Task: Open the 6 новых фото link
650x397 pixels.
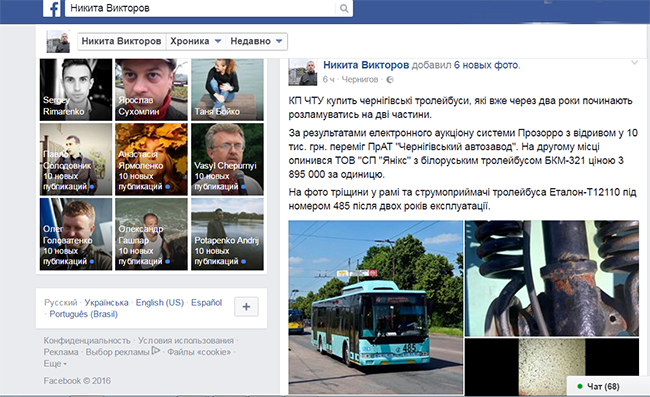Action: [486, 65]
